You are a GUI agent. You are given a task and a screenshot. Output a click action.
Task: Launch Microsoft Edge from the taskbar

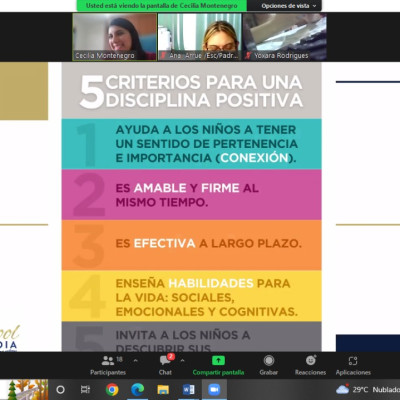[x=137, y=389]
